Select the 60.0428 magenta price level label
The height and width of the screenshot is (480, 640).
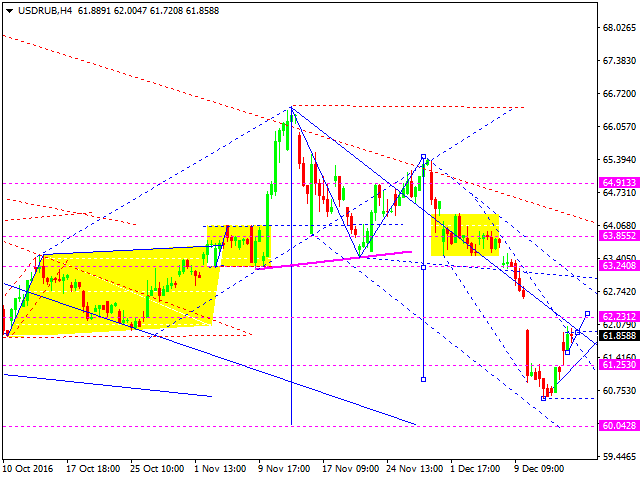[x=619, y=426]
